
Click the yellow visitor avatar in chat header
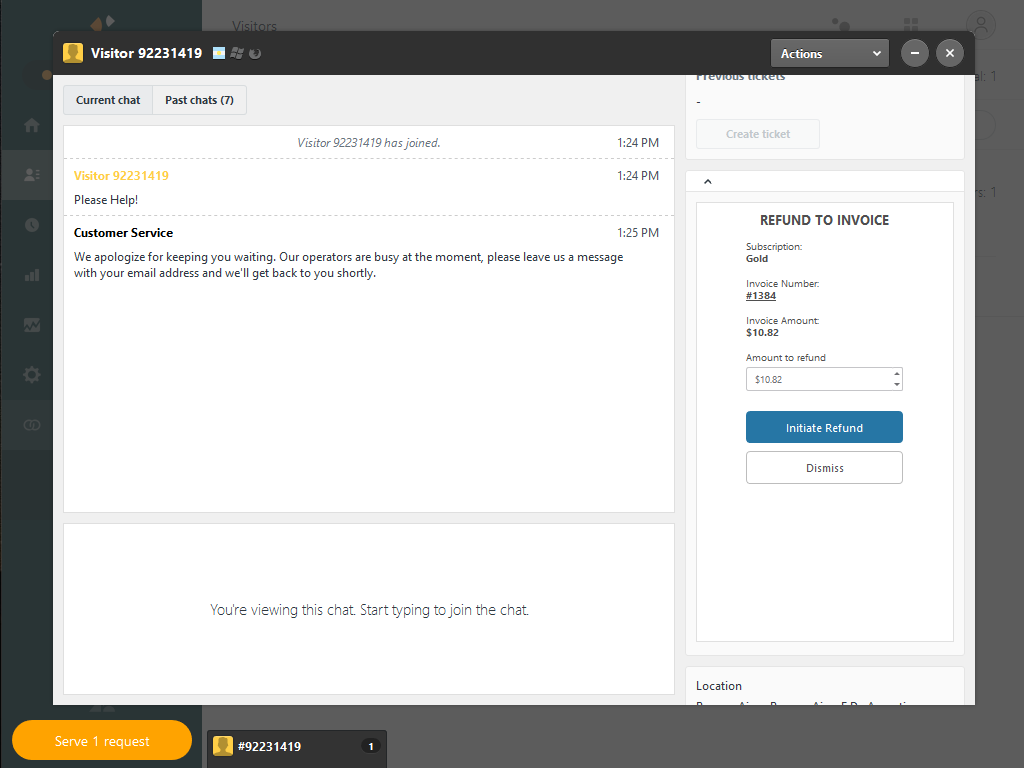coord(73,53)
